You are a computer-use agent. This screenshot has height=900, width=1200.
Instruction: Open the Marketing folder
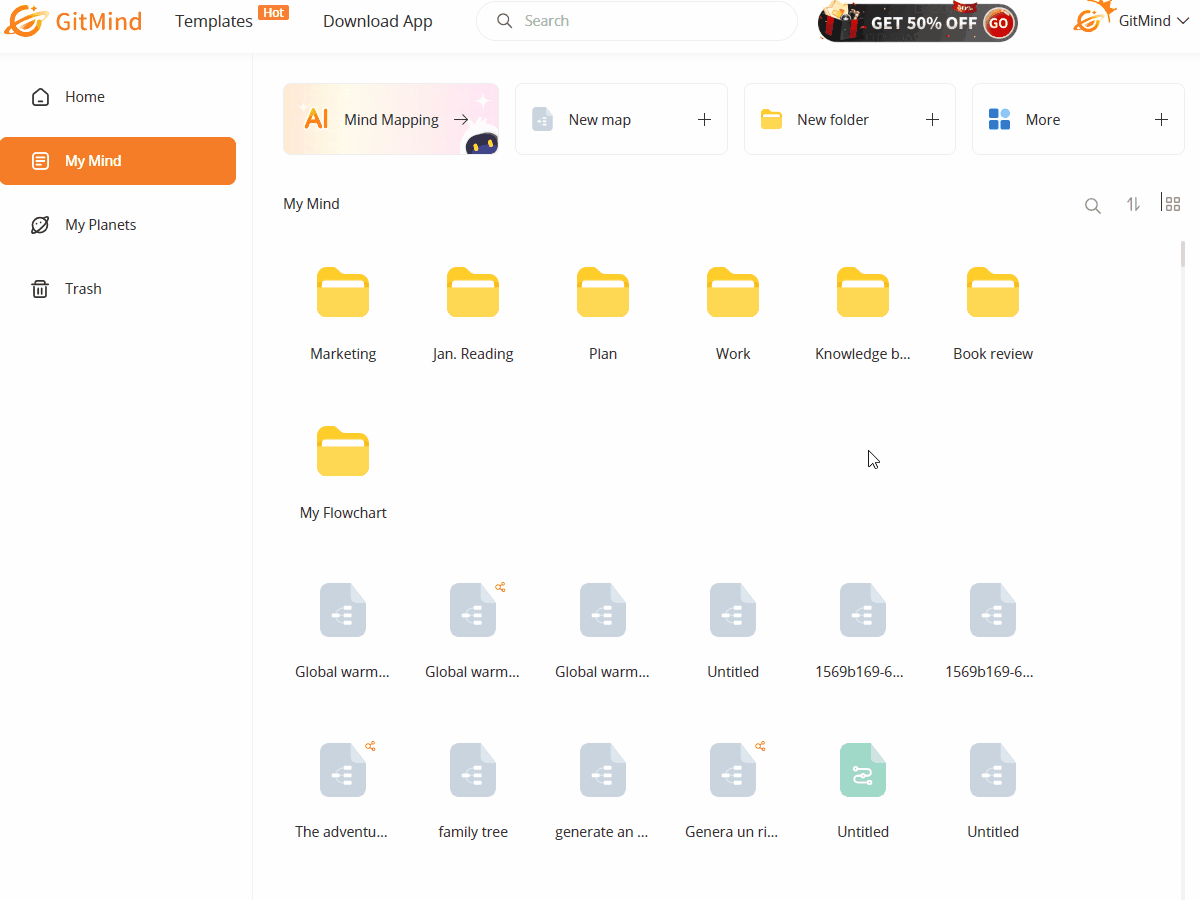[x=343, y=292]
